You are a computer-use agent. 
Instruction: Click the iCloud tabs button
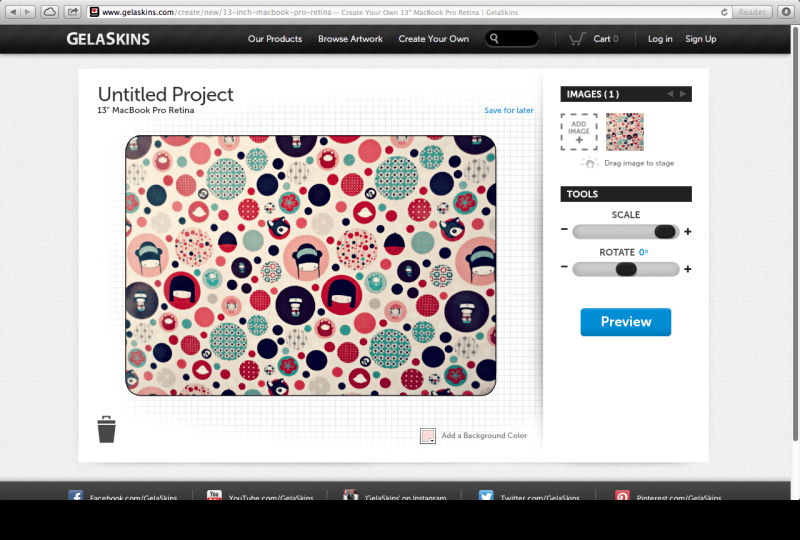[49, 11]
